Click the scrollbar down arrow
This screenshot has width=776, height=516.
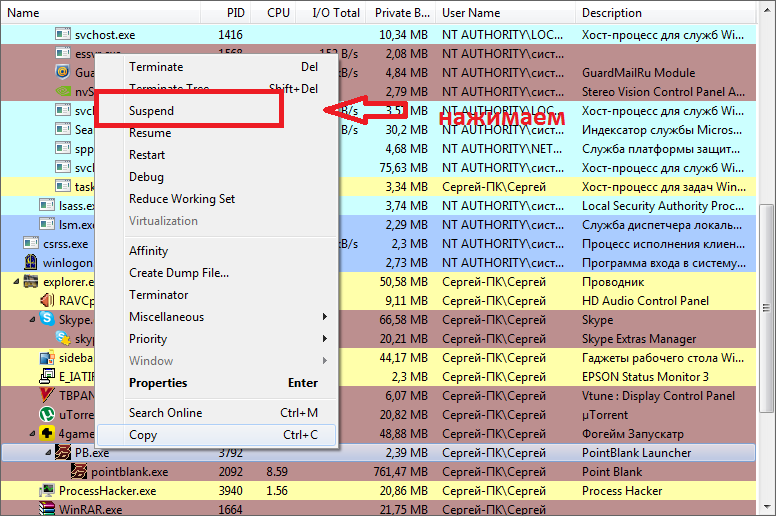pos(766,508)
